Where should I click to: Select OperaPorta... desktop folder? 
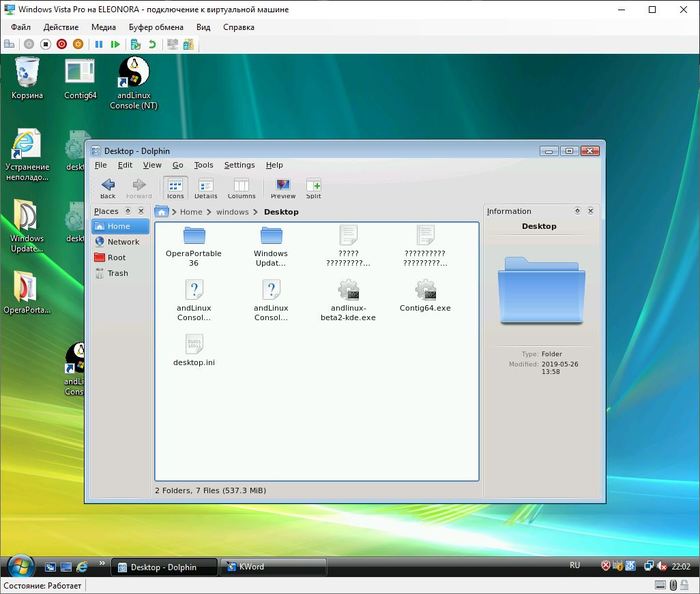click(27, 293)
